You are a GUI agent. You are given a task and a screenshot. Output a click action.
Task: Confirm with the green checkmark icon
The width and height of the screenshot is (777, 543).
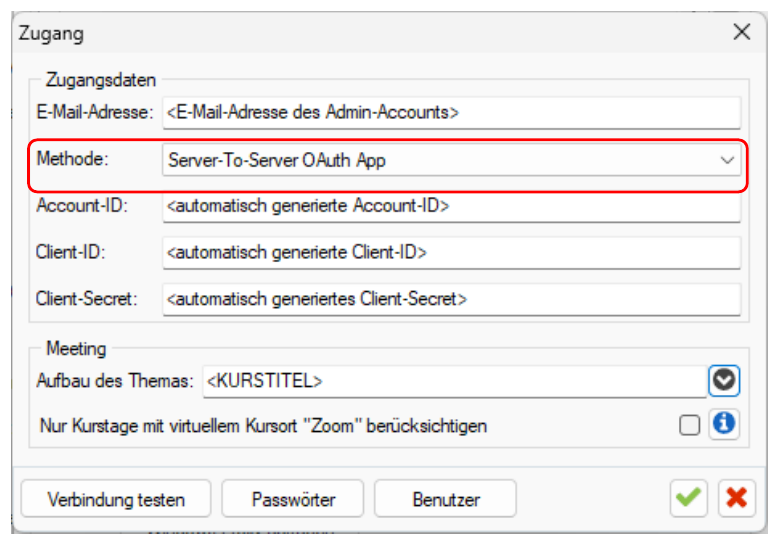point(688,498)
